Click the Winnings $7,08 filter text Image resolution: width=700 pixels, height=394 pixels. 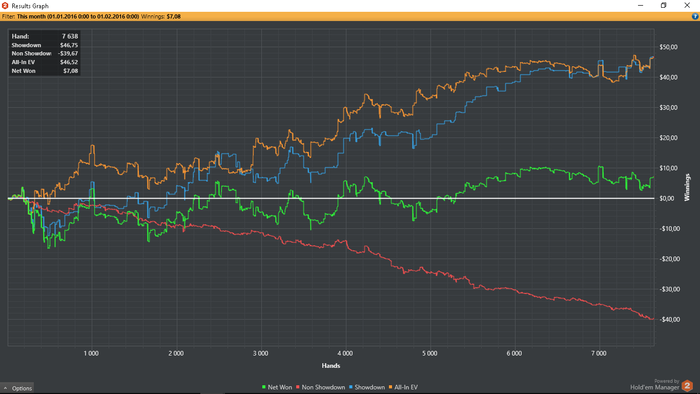pos(161,17)
